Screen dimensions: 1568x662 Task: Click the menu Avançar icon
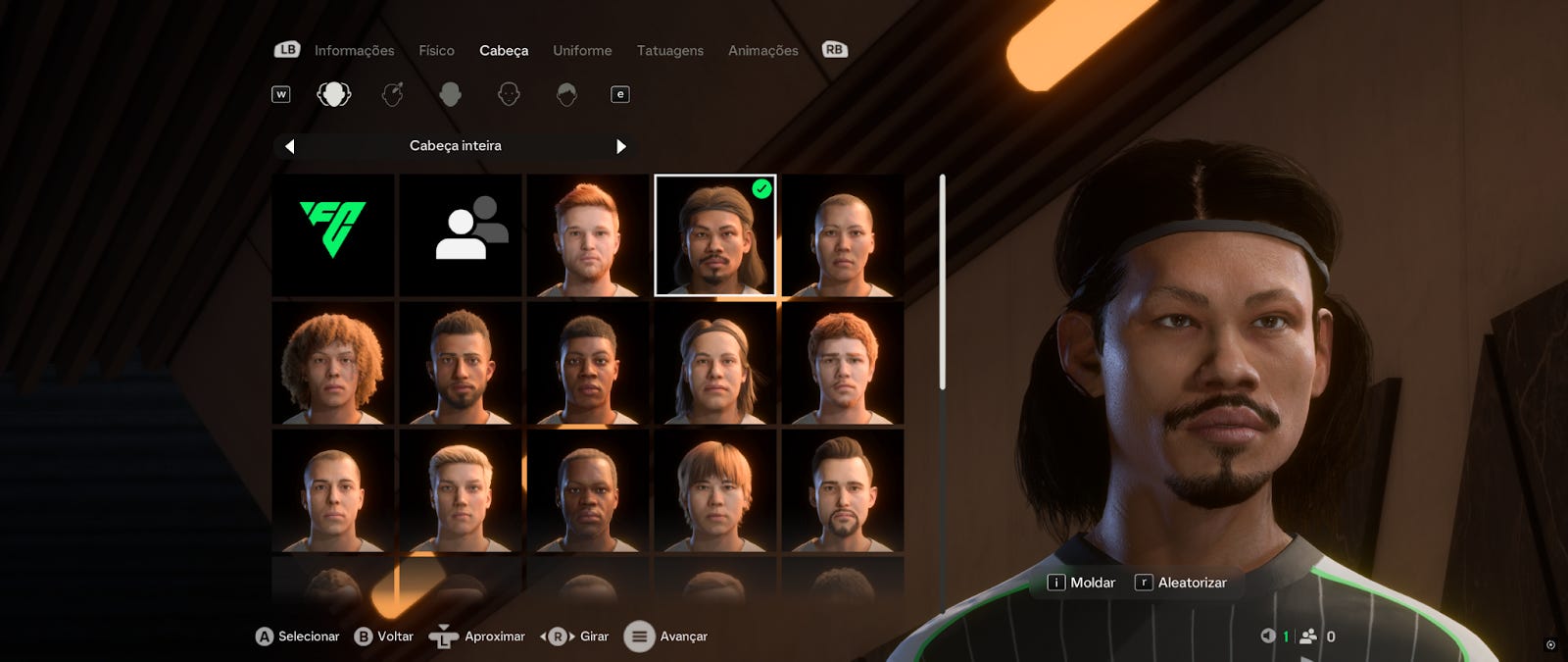click(x=639, y=637)
